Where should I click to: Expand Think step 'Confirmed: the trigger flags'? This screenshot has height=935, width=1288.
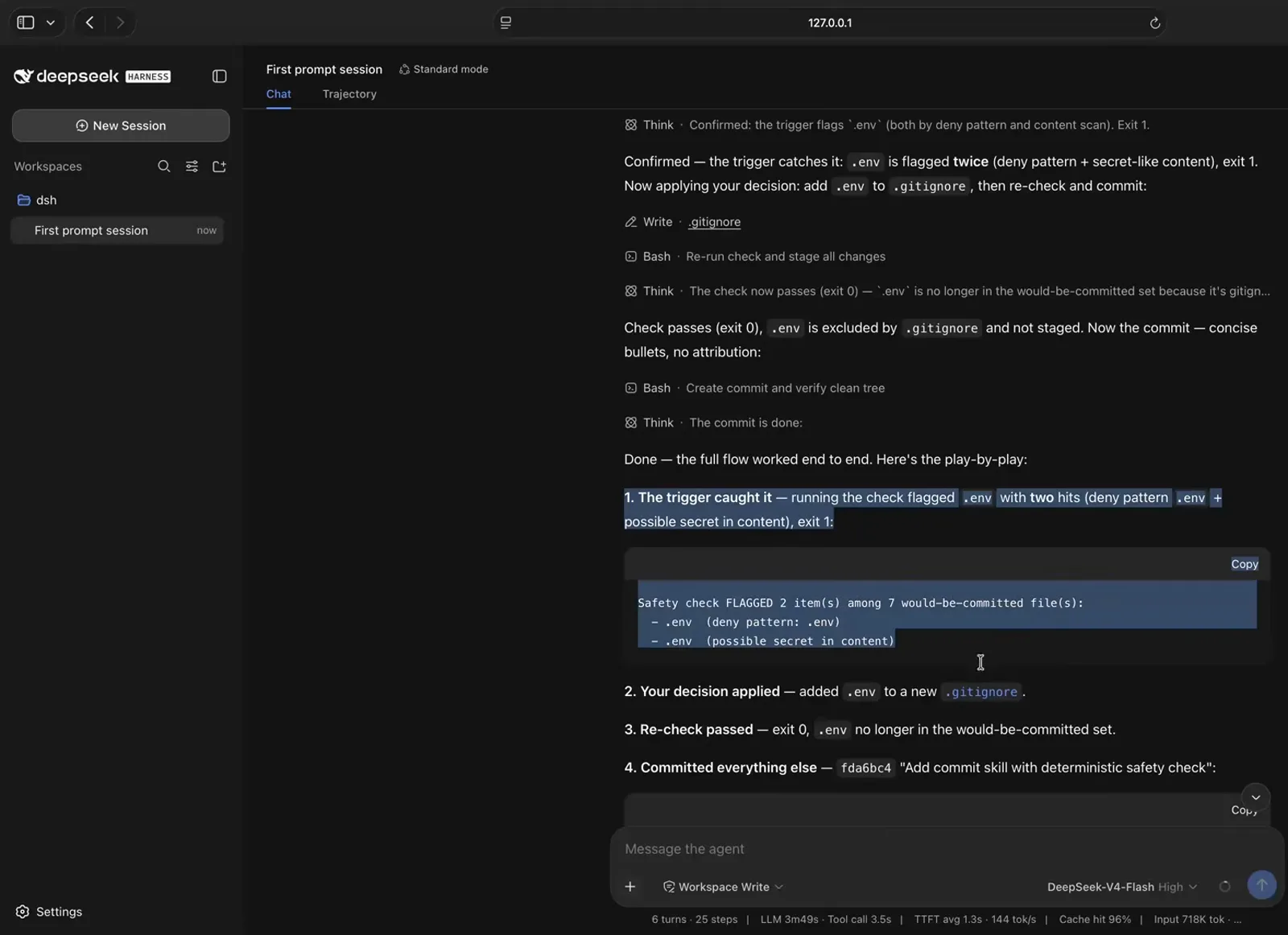click(x=886, y=125)
